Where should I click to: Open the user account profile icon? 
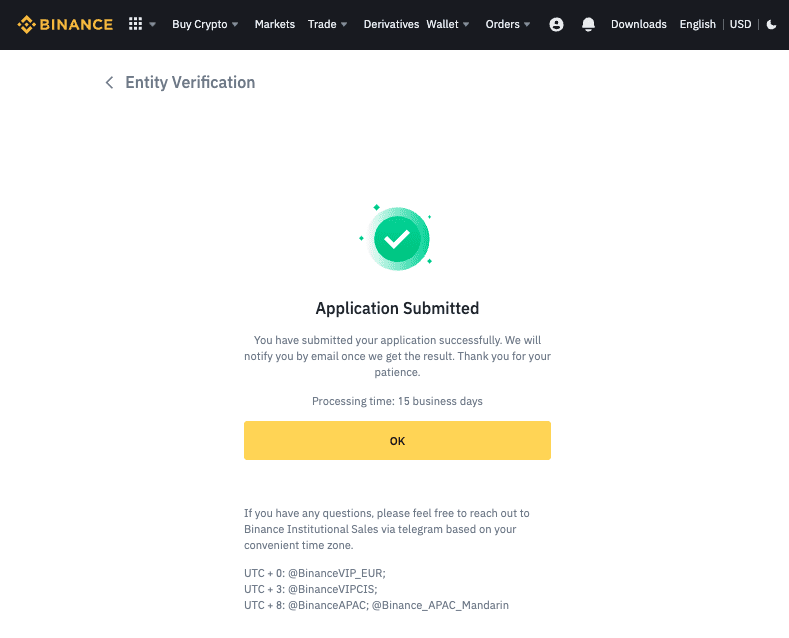click(556, 24)
